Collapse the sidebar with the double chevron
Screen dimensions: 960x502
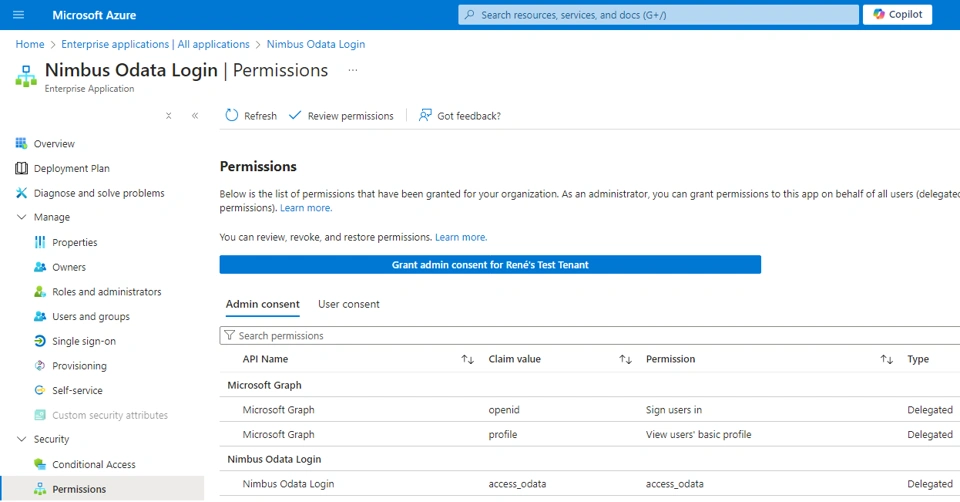tap(195, 116)
